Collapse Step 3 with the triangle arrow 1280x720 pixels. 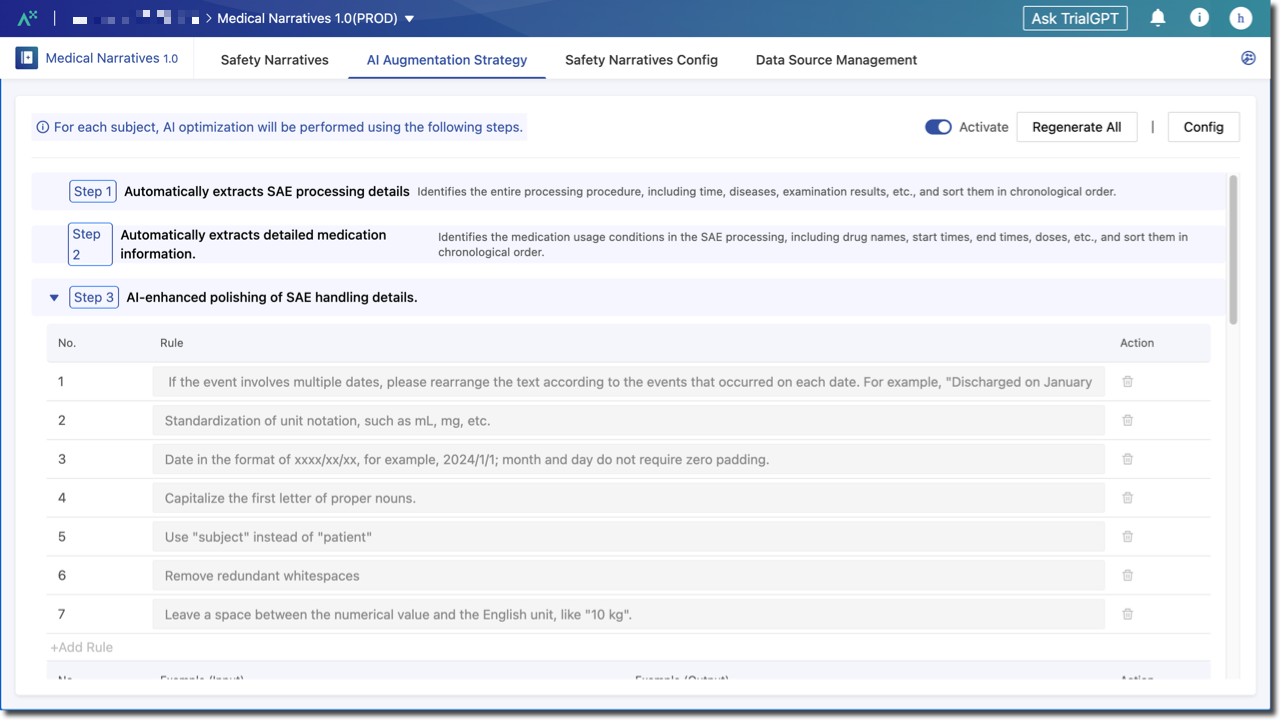click(x=54, y=297)
